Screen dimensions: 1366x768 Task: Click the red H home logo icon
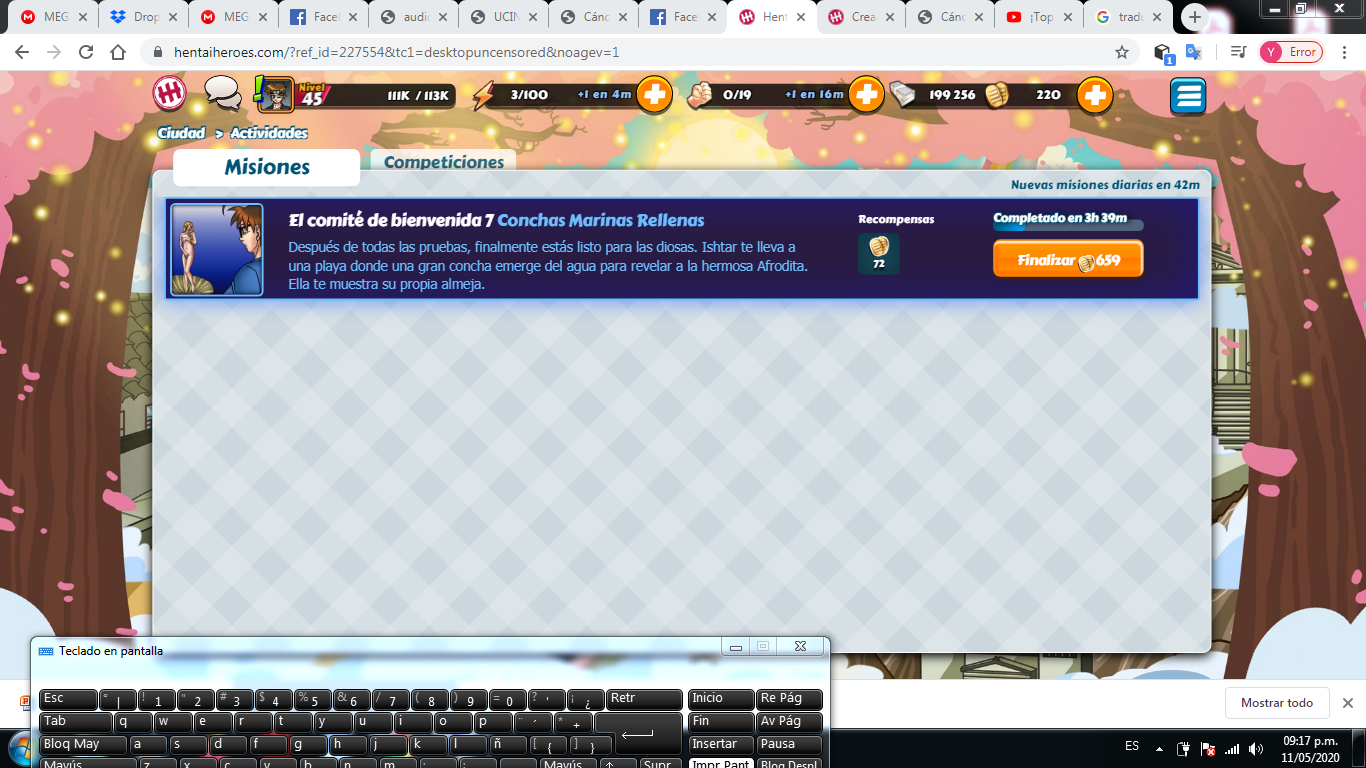click(170, 95)
